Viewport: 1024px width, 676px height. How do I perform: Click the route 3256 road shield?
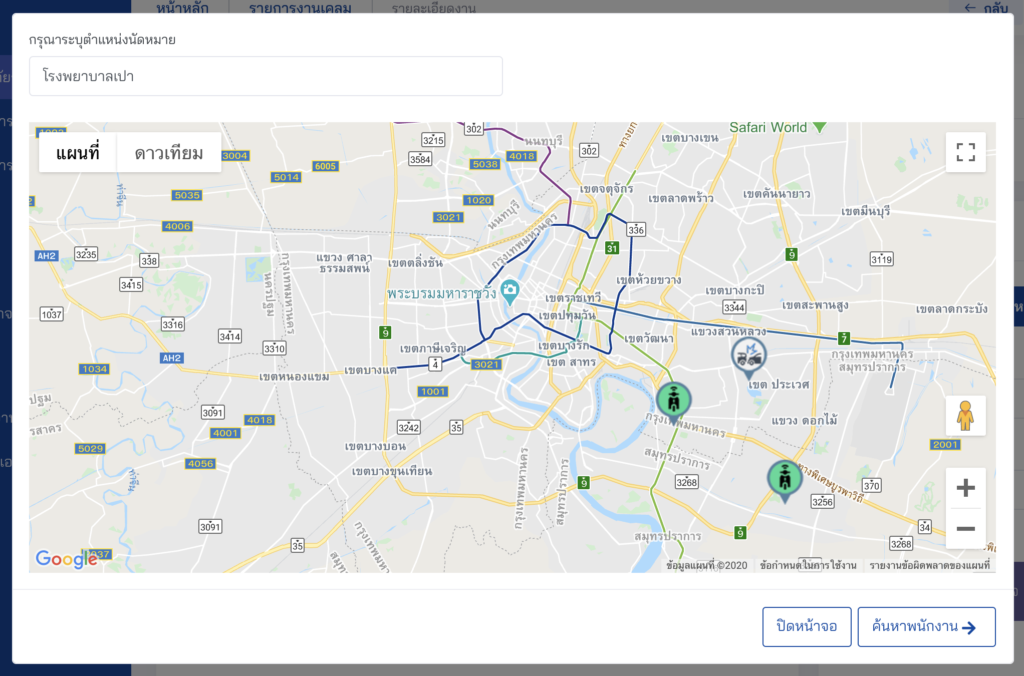coord(822,502)
